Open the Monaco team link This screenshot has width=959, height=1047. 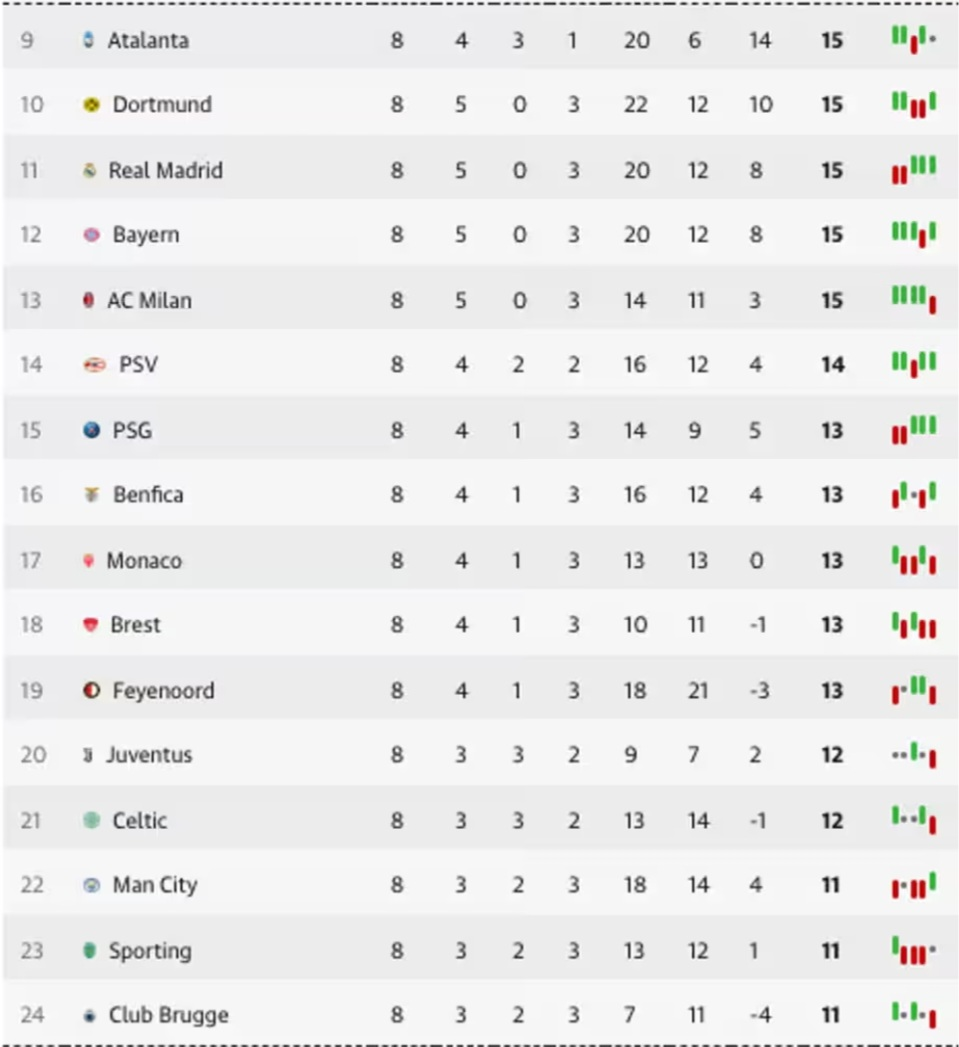click(144, 560)
